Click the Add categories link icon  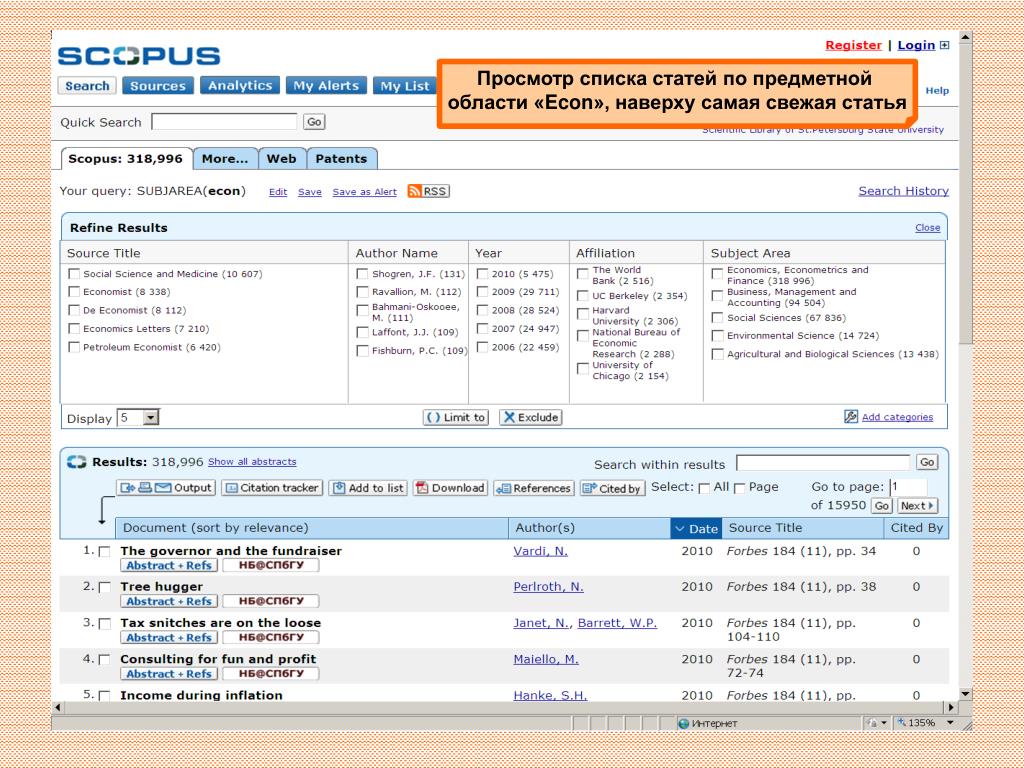point(851,417)
